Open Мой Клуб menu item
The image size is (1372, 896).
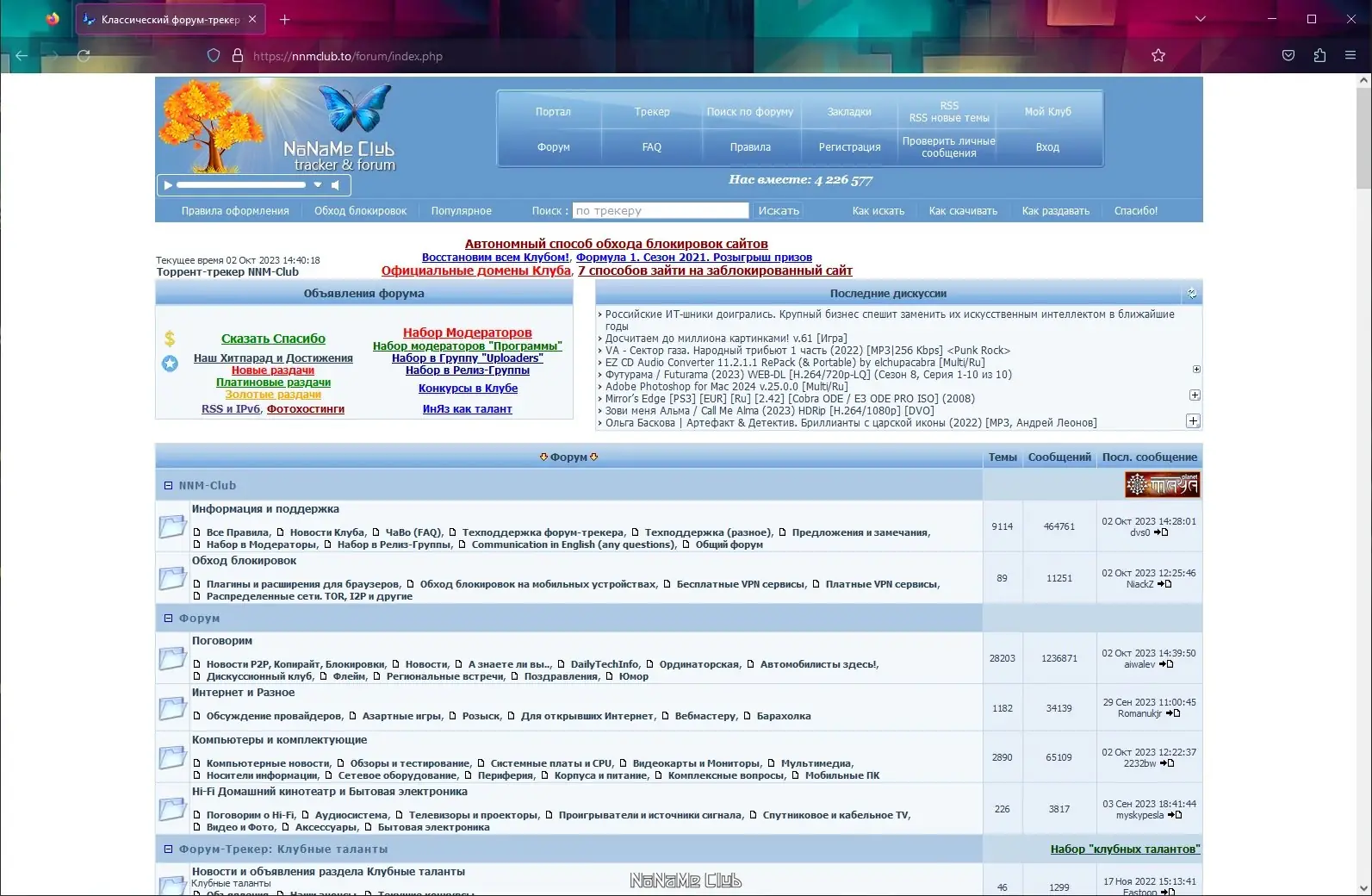click(1047, 112)
